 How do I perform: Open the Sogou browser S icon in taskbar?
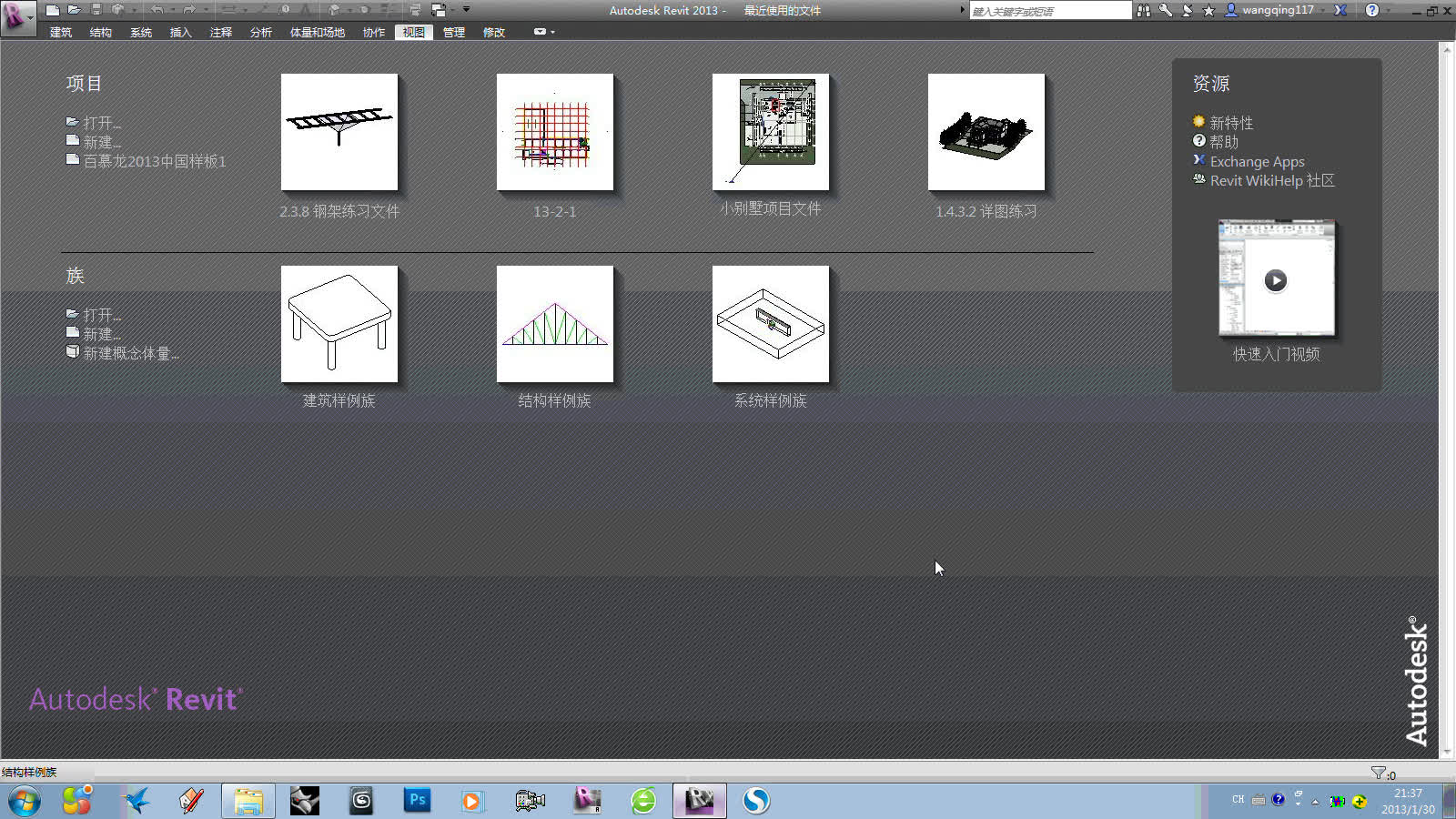pyautogui.click(x=756, y=801)
